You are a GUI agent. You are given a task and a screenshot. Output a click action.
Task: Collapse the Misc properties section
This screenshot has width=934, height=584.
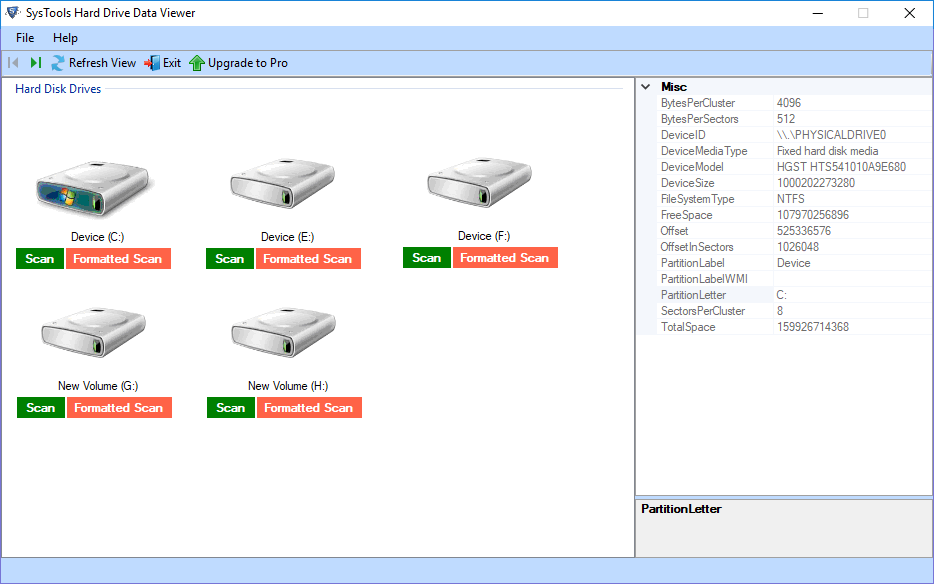(x=646, y=87)
